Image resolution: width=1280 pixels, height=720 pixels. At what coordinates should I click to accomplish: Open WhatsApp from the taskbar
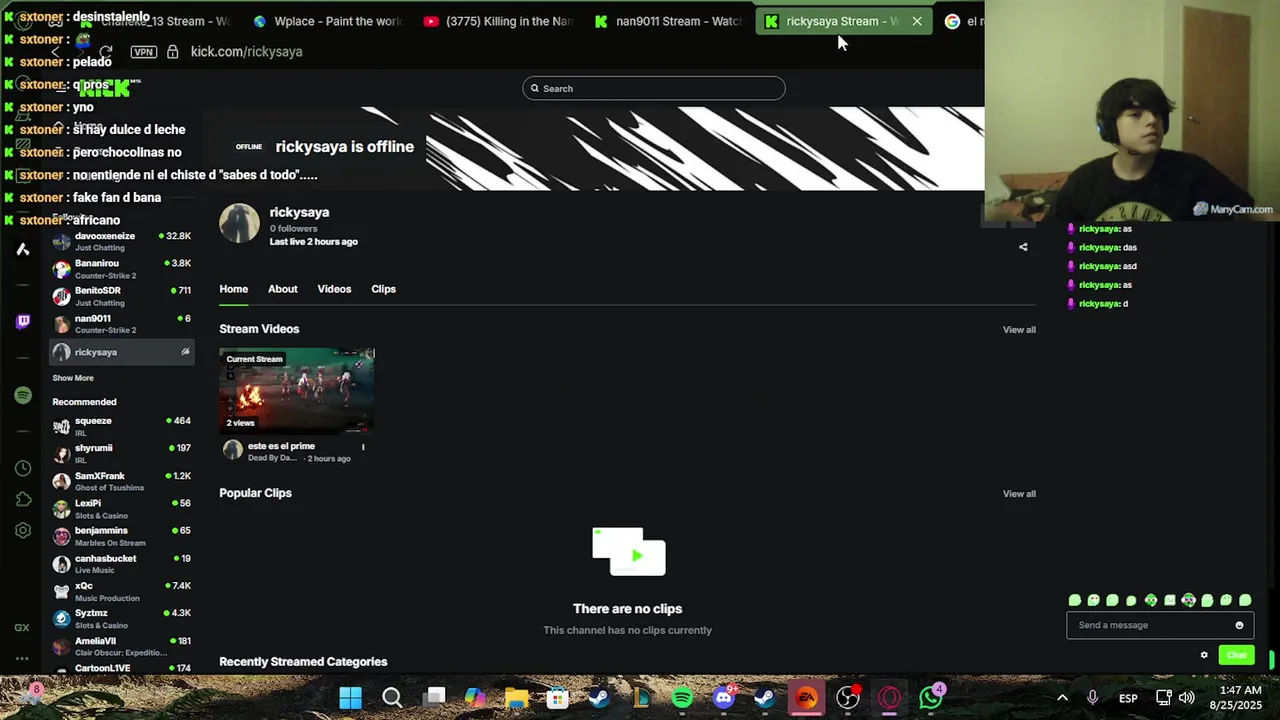pos(931,697)
